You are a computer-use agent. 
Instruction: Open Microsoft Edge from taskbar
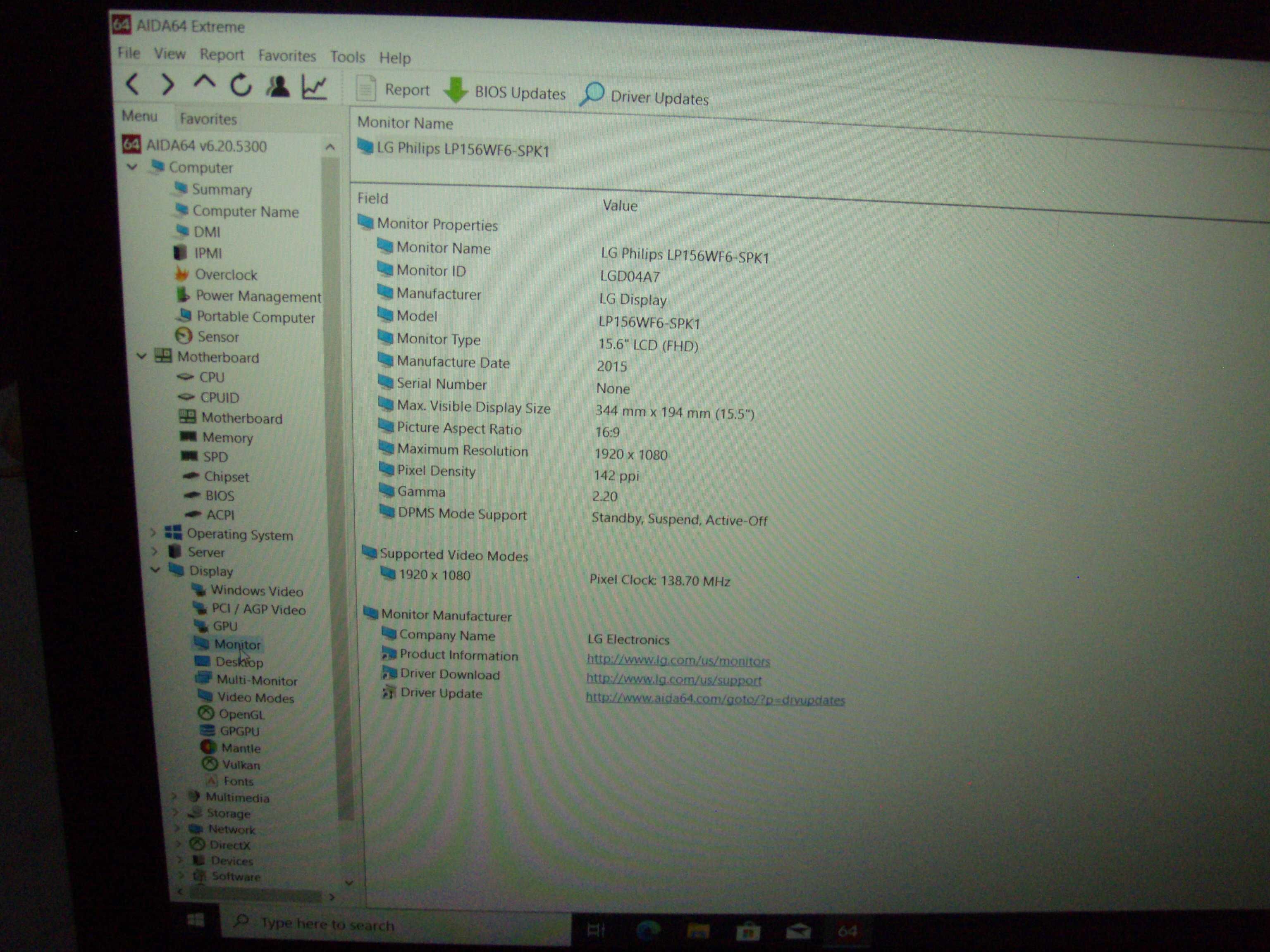(648, 931)
